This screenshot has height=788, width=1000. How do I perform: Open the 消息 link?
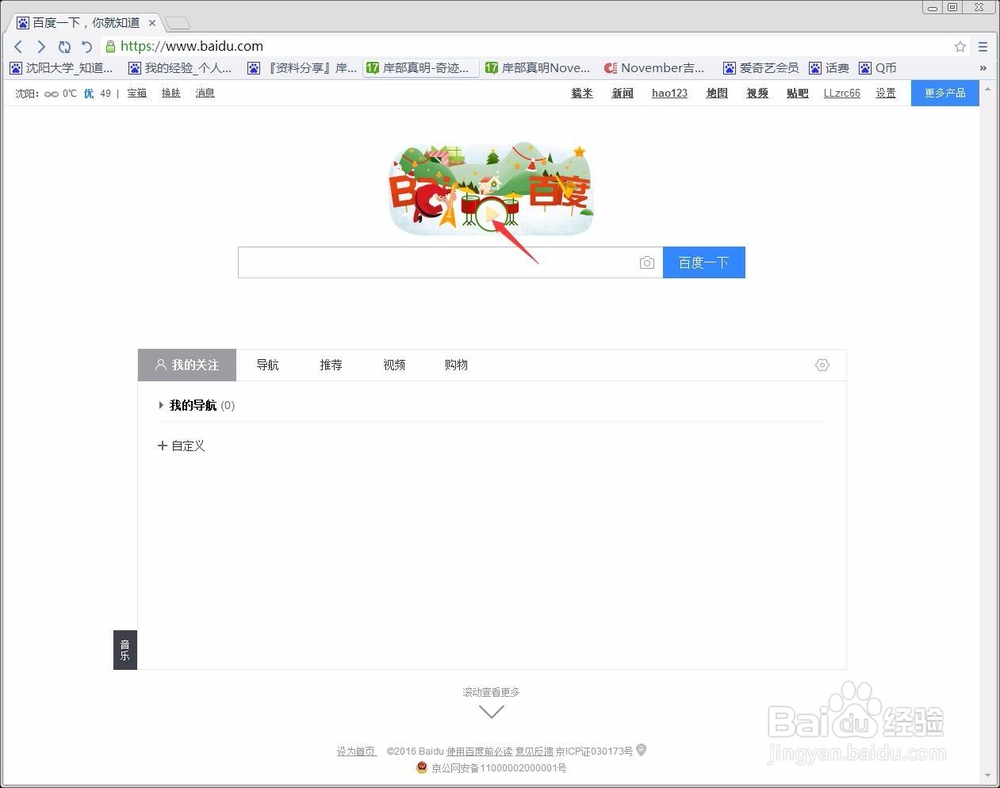(205, 93)
